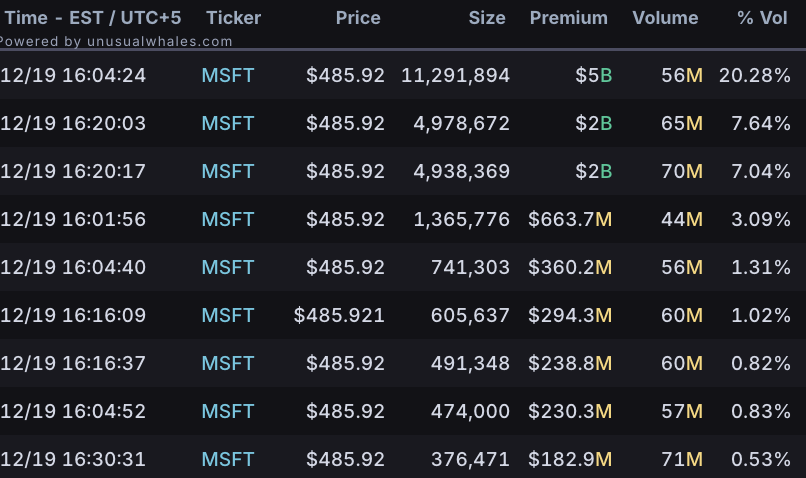Viewport: 806px width, 478px height.
Task: Click the $294.3M premium cell
Action: [570, 315]
